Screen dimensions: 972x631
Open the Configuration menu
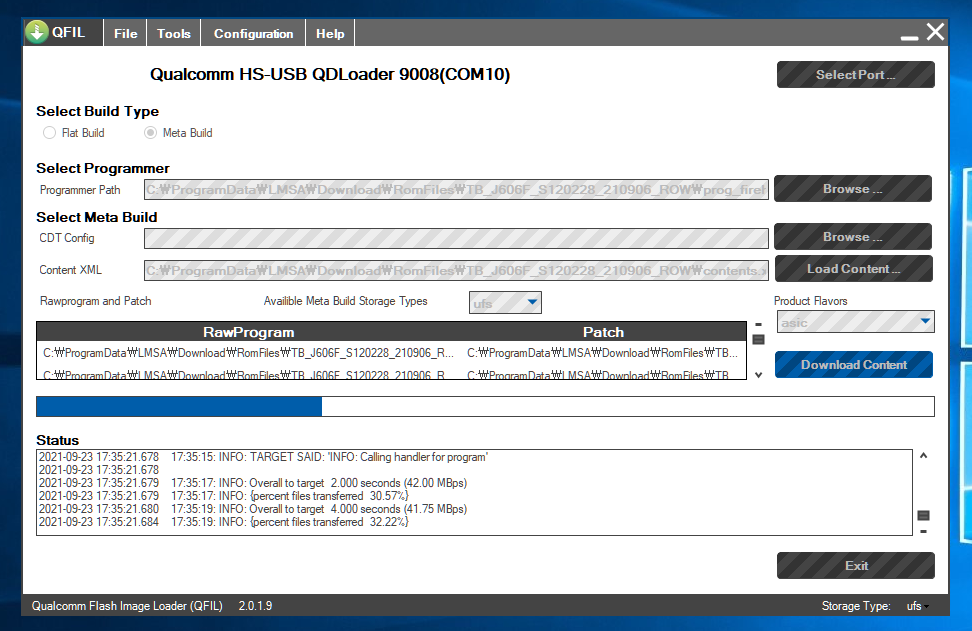[253, 33]
